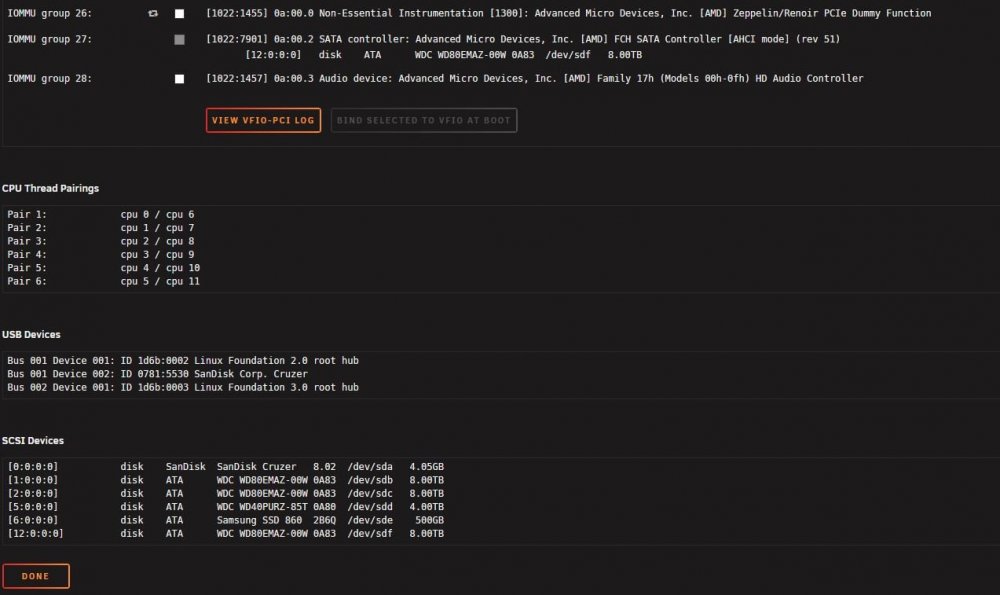Select Pair 4 cpu 3 / cpu 9

tap(101, 254)
